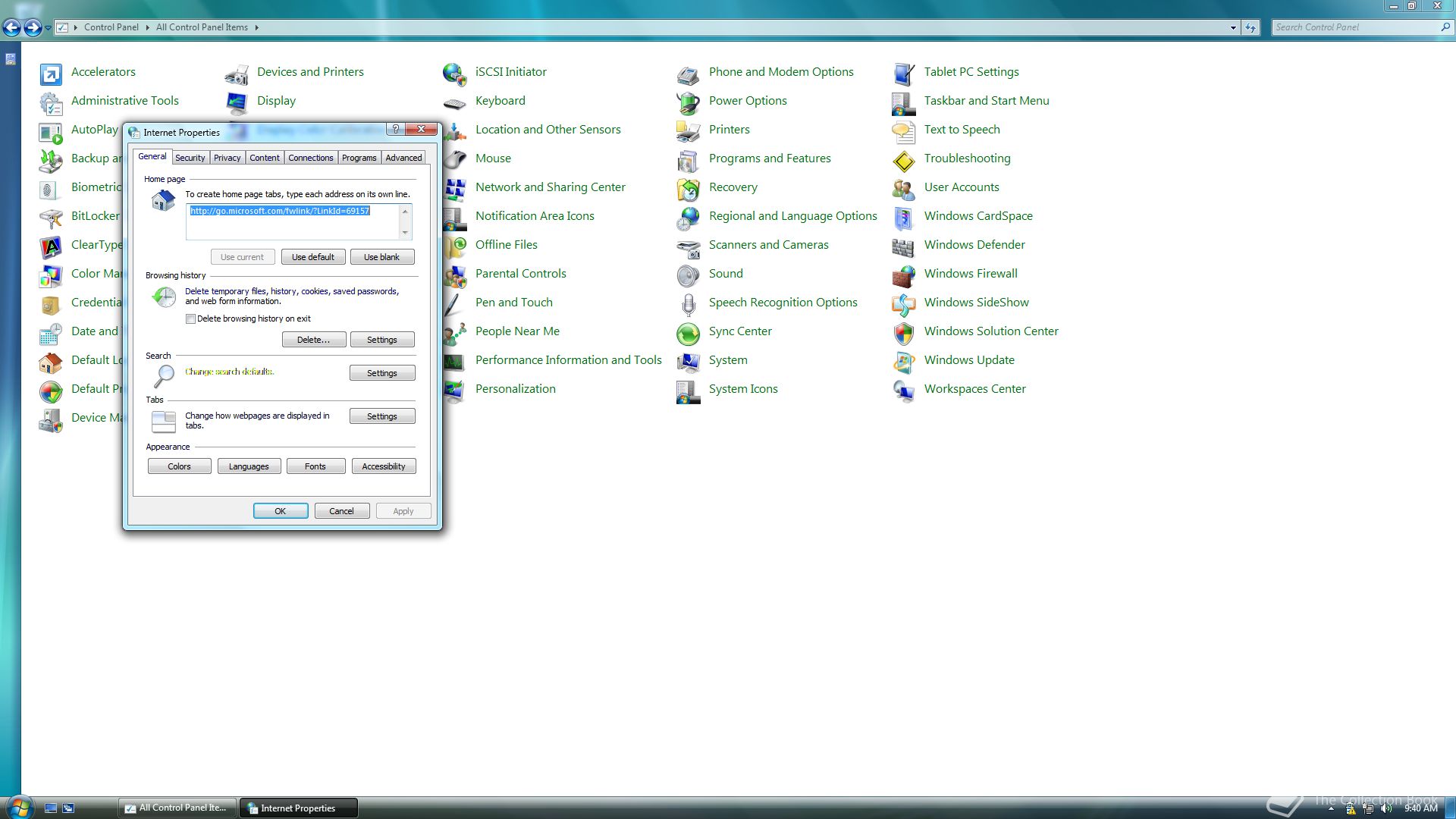
Task: Click home page box scroll down arrow
Action: [405, 233]
